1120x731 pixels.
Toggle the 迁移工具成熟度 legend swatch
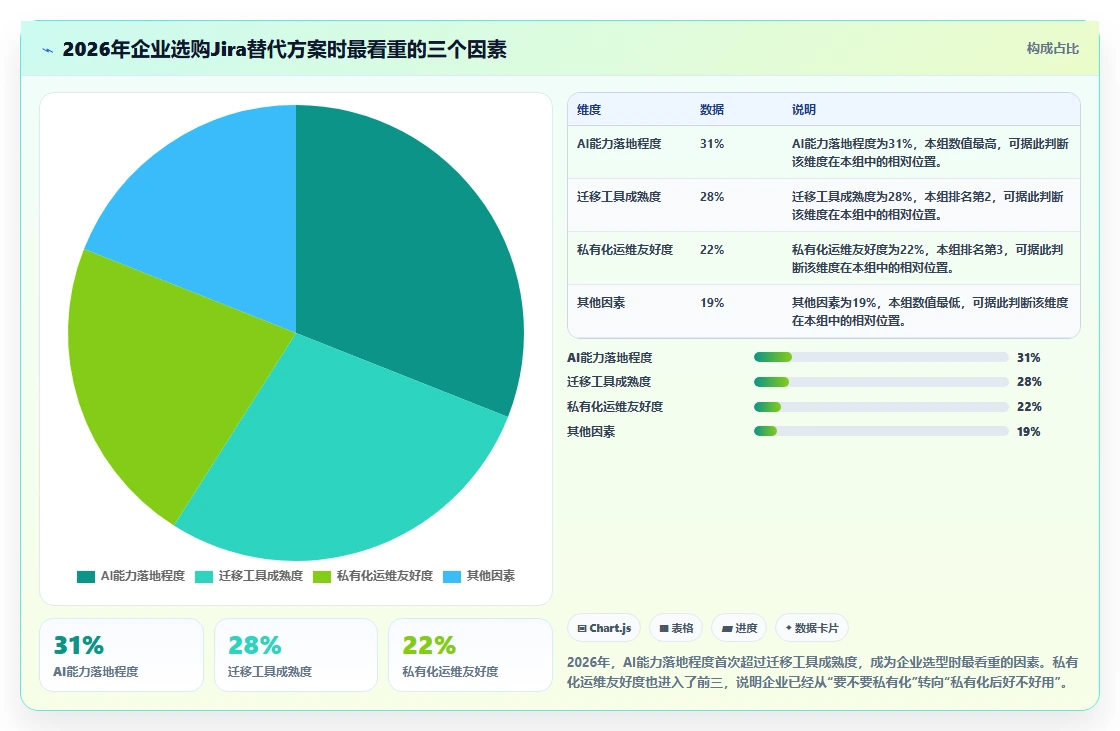coord(204,577)
